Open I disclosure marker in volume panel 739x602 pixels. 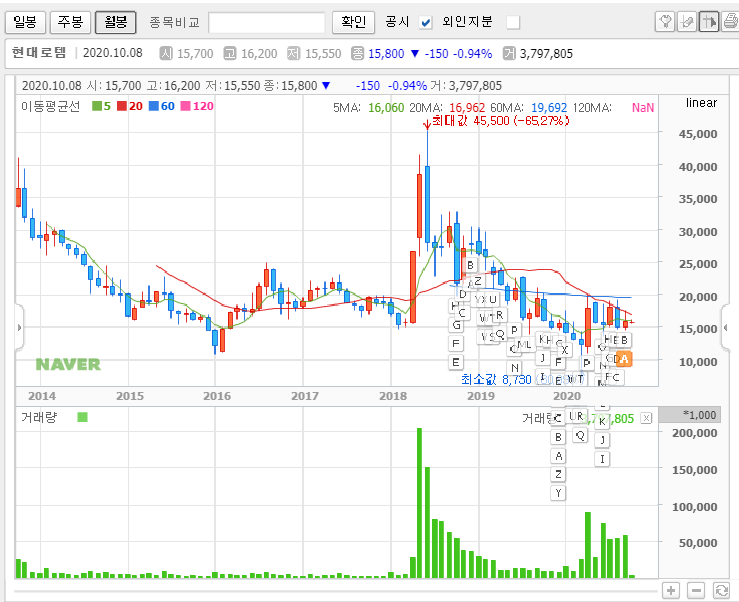pos(602,459)
